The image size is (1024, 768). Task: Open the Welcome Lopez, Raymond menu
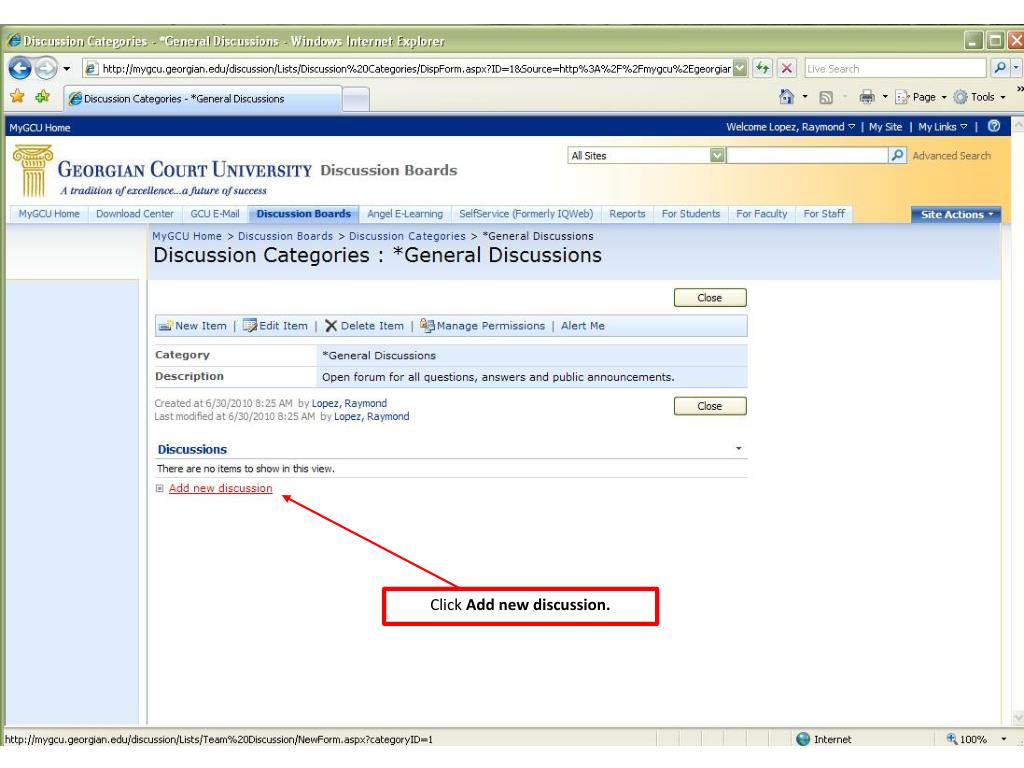(x=790, y=127)
